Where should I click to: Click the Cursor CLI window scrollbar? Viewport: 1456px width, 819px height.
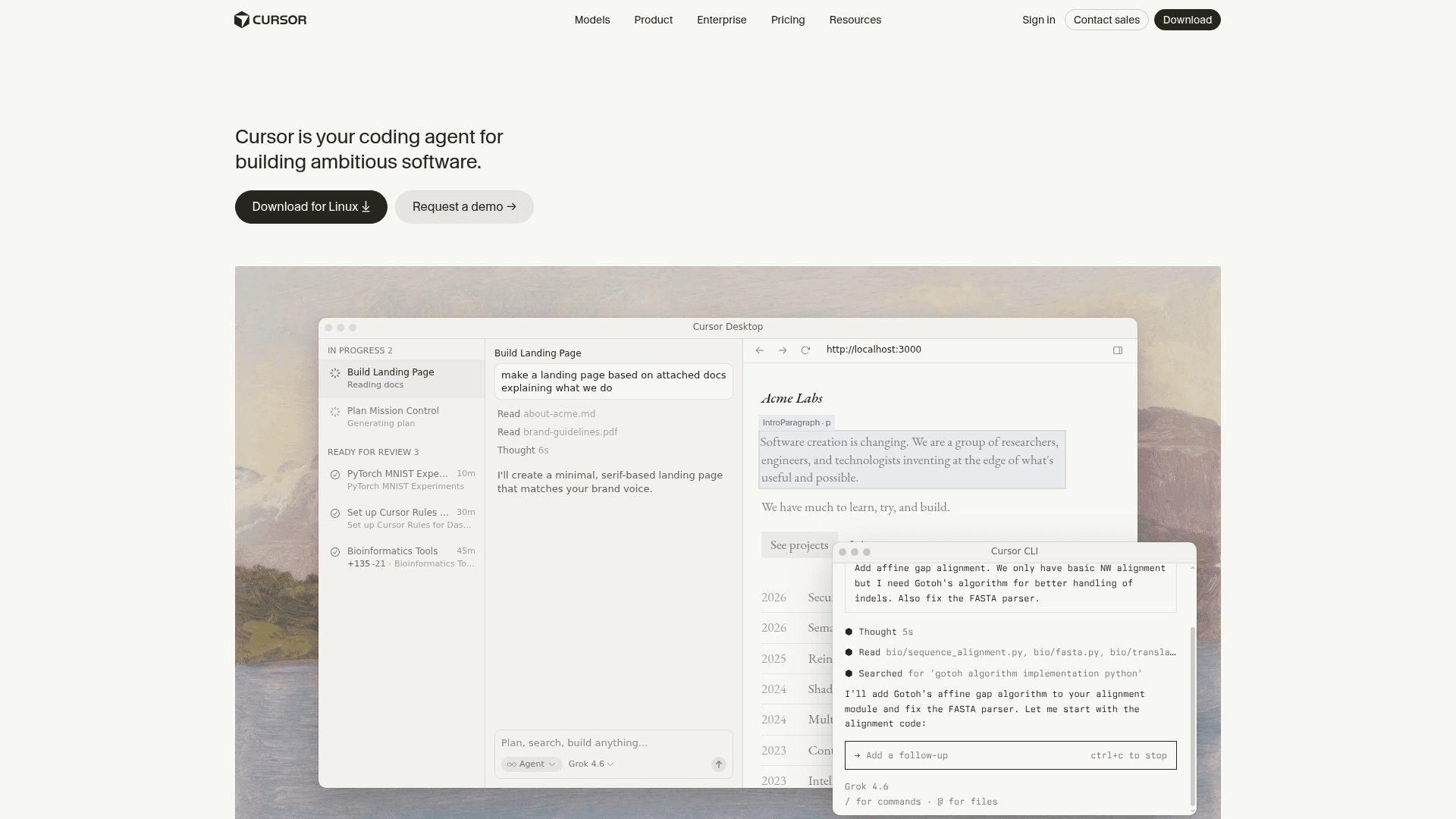click(1192, 716)
